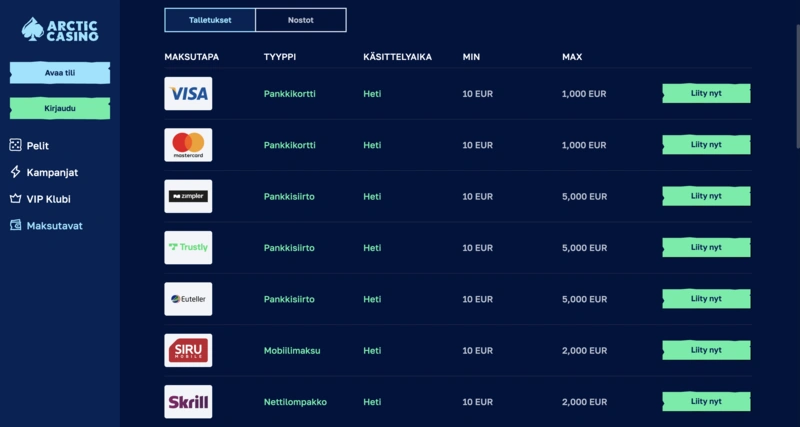
Task: Click Liity nyt for Skrill
Action: click(x=706, y=401)
